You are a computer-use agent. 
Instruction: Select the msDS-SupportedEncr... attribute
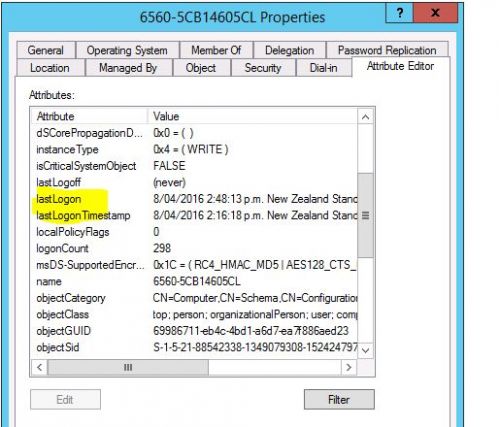click(195, 265)
